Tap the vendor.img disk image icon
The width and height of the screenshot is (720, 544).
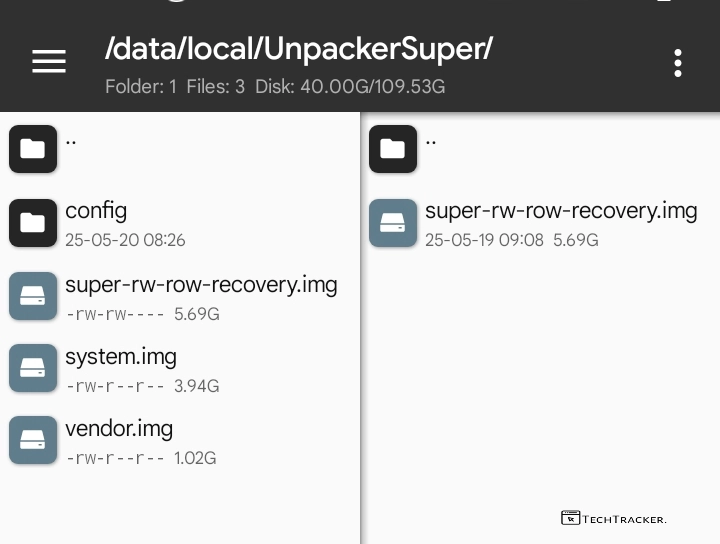[x=33, y=440]
